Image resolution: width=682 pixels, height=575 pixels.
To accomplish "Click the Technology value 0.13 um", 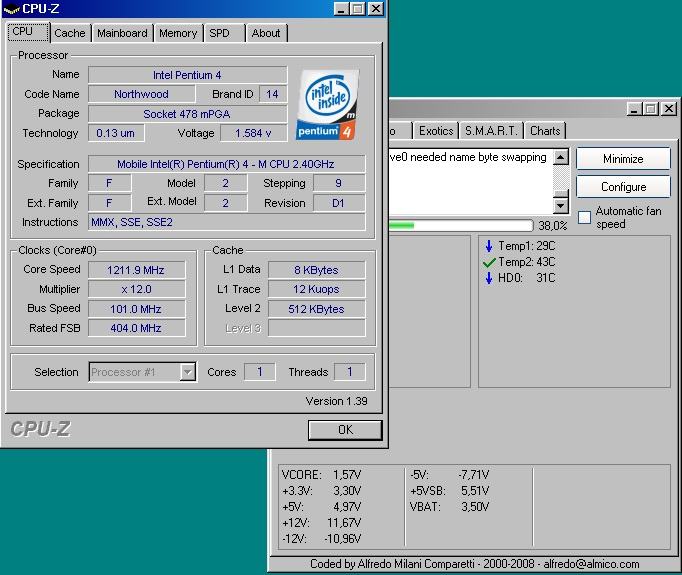I will [116, 133].
